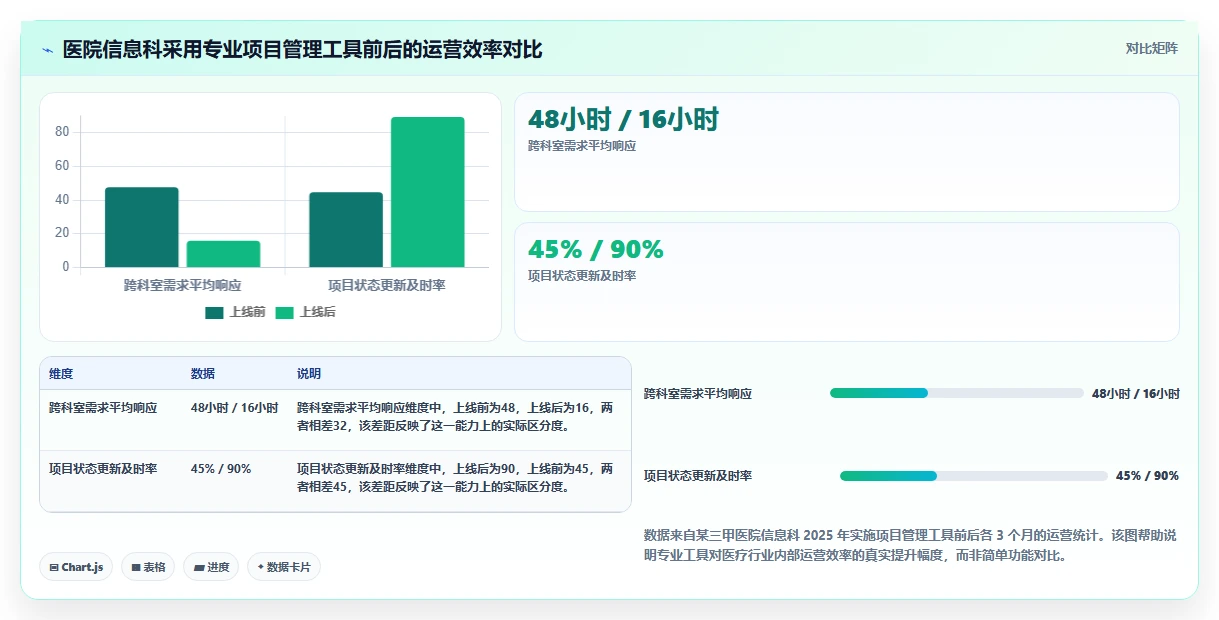Click progress row label 项目状态更新及时率
This screenshot has height=620, width=1219.
[698, 476]
